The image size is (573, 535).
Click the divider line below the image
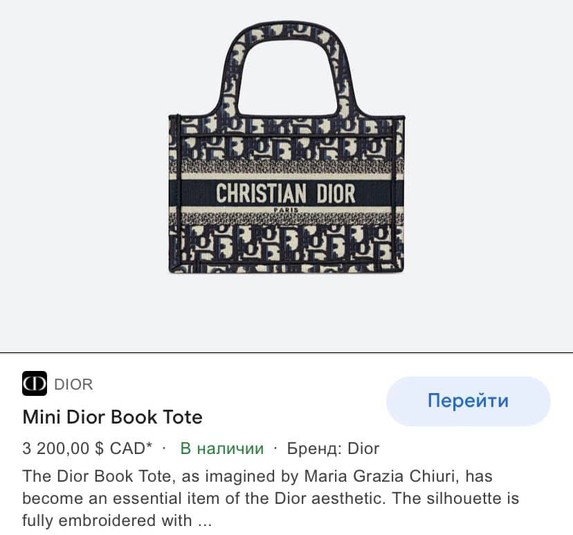pyautogui.click(x=286, y=353)
